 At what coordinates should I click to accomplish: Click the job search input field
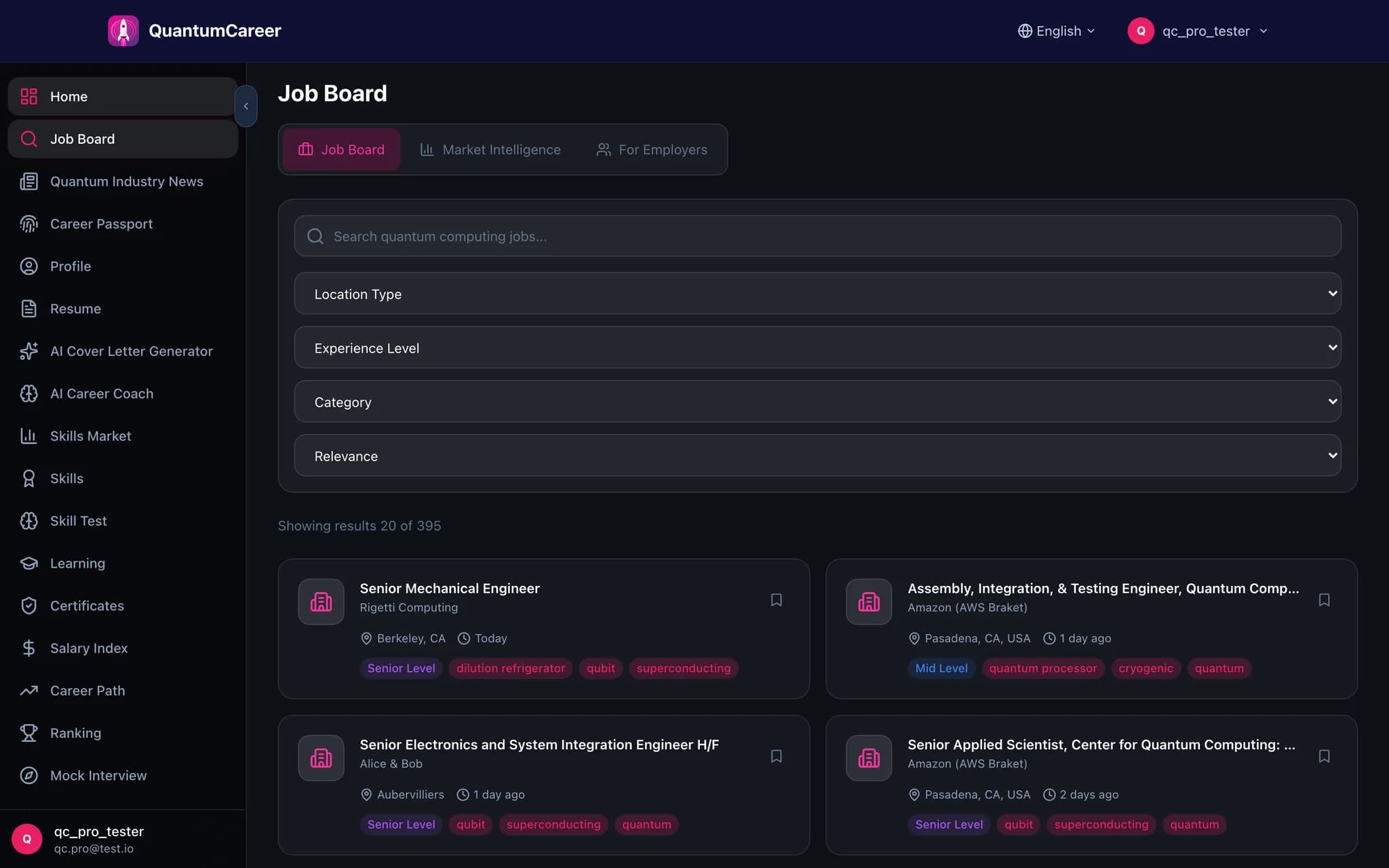pyautogui.click(x=817, y=236)
